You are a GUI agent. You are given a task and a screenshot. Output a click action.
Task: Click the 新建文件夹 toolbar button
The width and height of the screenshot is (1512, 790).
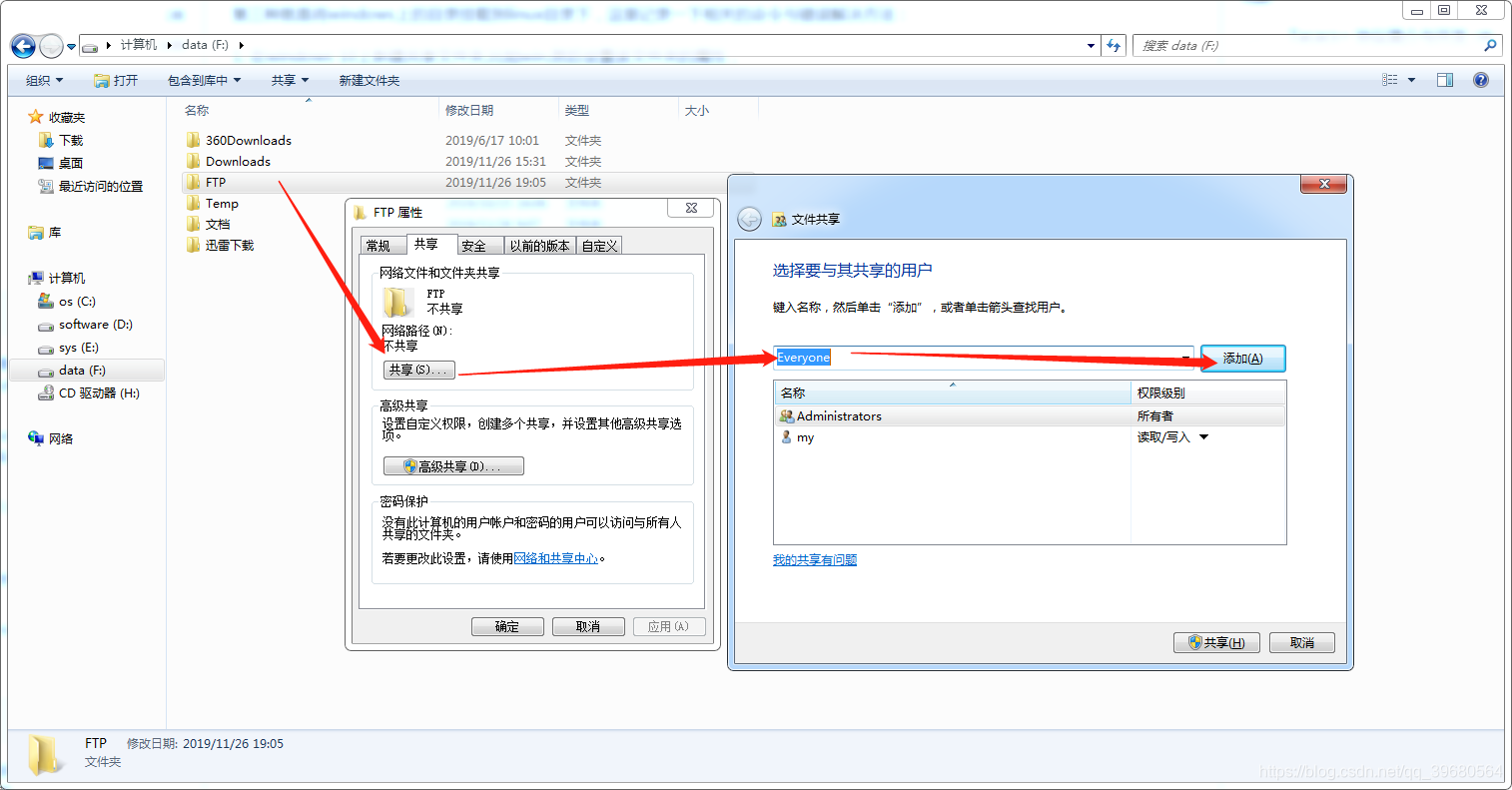tap(369, 80)
